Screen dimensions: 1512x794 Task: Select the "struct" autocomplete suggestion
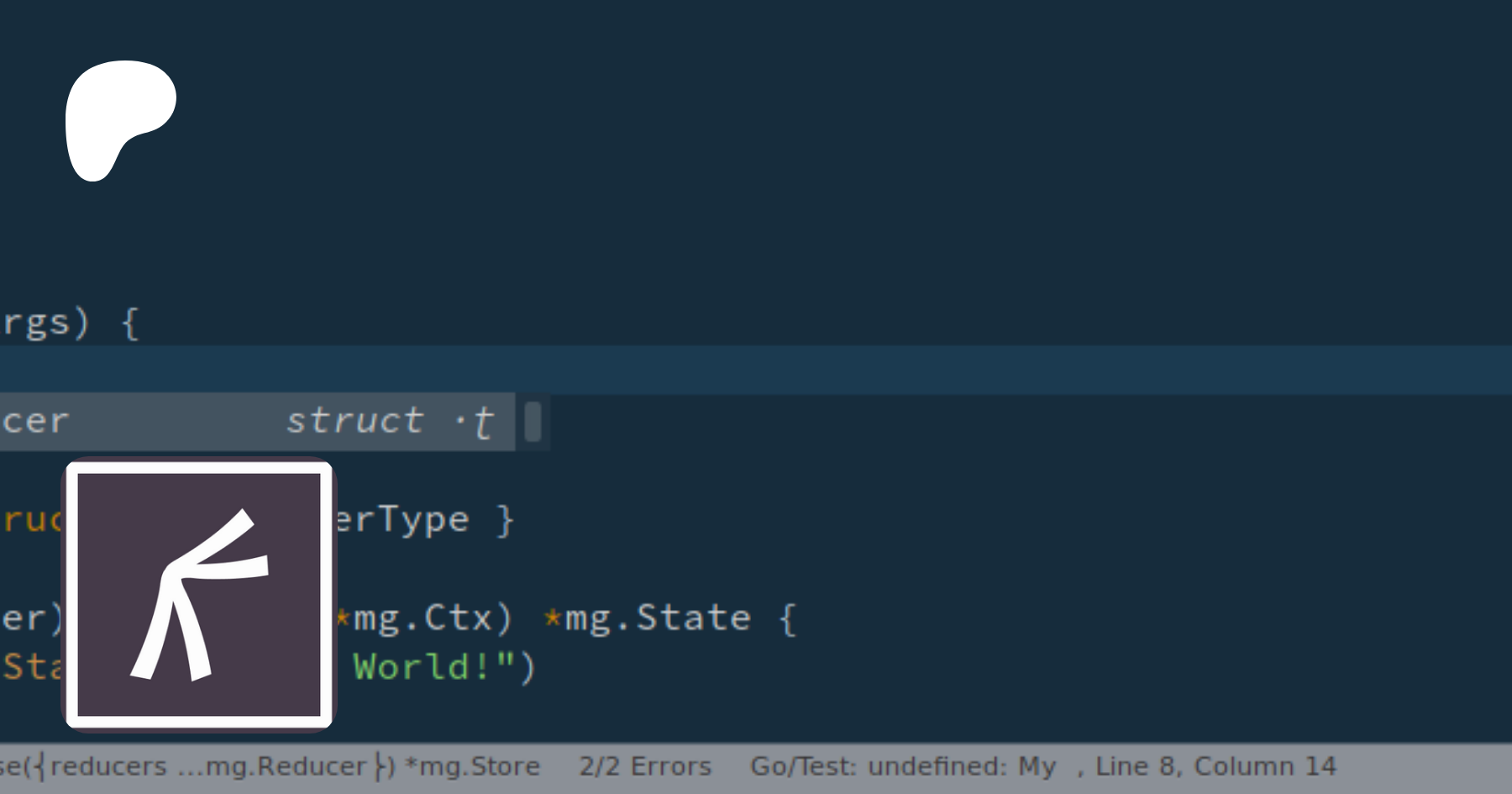pyautogui.click(x=354, y=421)
